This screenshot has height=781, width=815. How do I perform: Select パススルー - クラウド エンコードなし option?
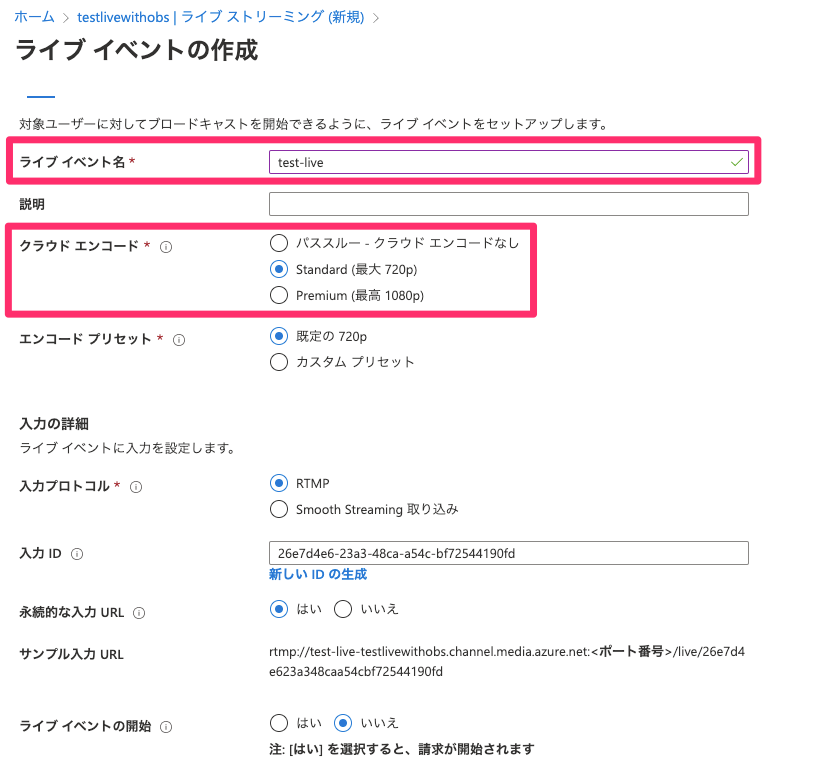pyautogui.click(x=279, y=243)
